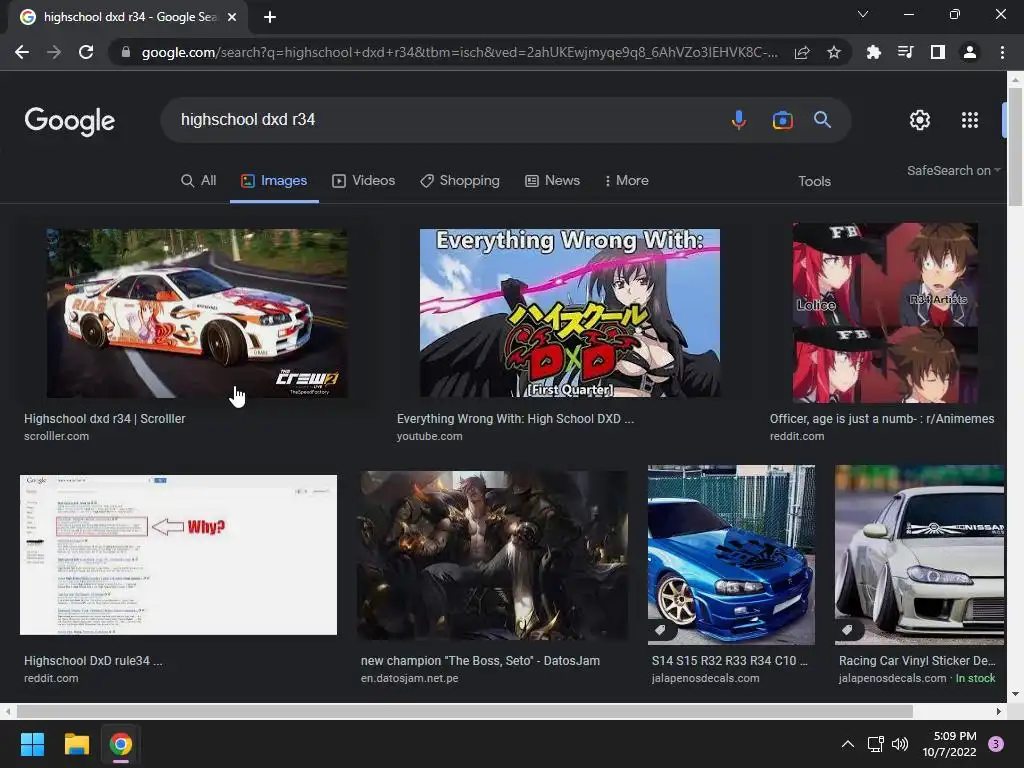The width and height of the screenshot is (1024, 768).
Task: Open the volume speaker tray icon
Action: [900, 744]
